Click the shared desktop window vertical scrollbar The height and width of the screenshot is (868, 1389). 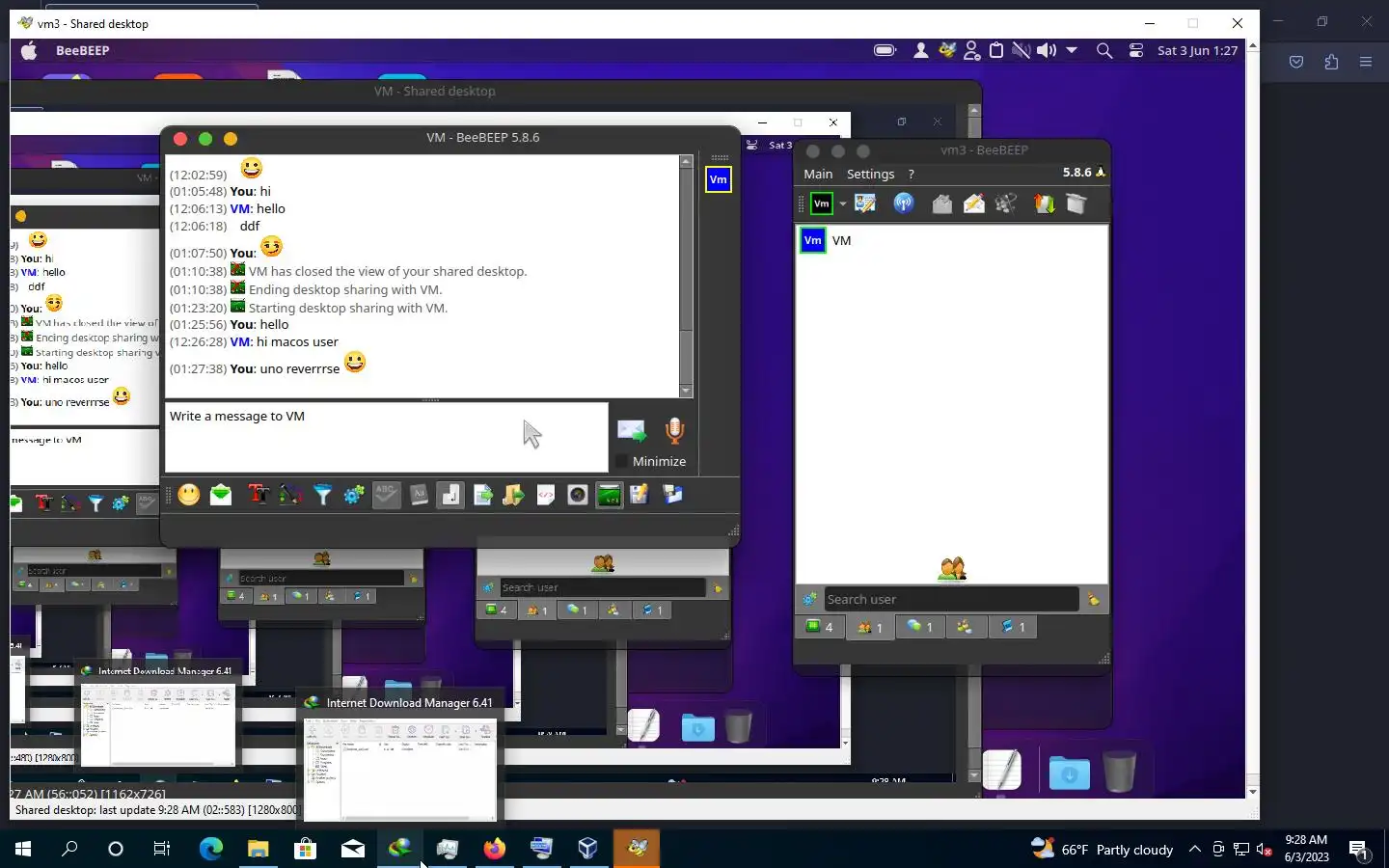tap(1253, 418)
